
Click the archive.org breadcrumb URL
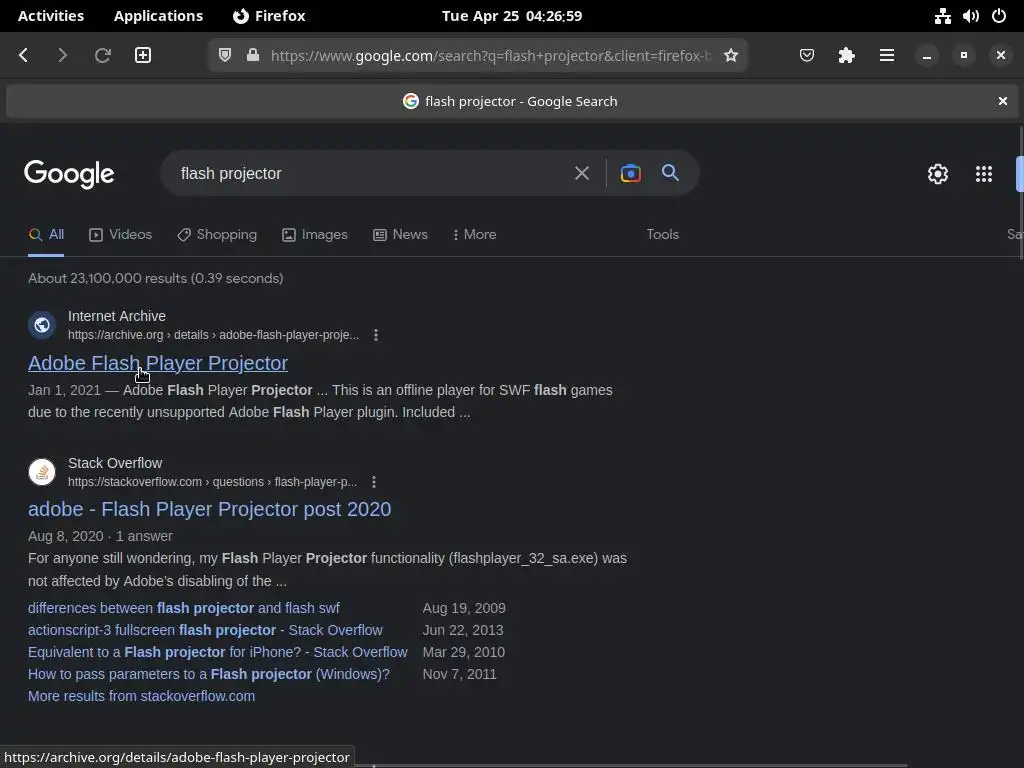(214, 335)
